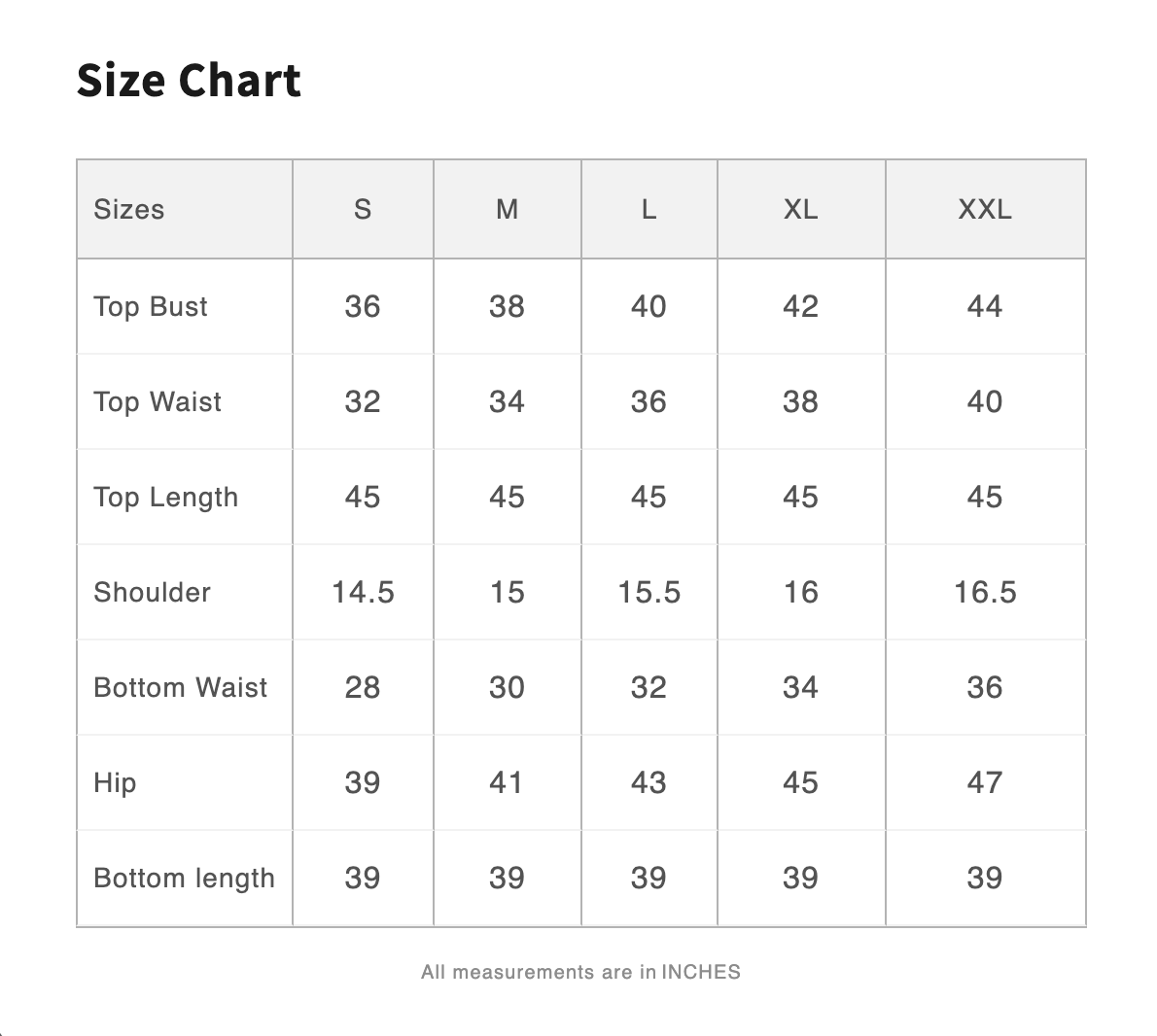This screenshot has height=1036, width=1157.
Task: Choose the XL size column header
Action: [800, 210]
